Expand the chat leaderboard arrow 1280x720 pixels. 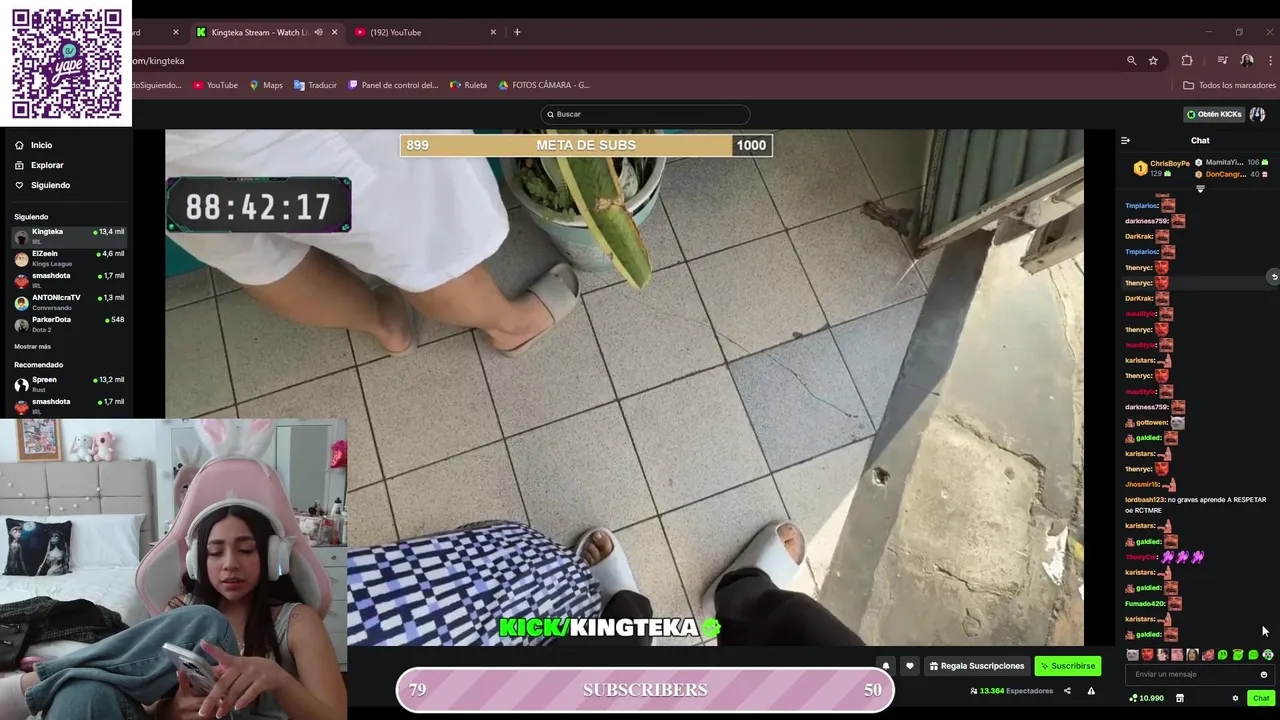(1200, 189)
